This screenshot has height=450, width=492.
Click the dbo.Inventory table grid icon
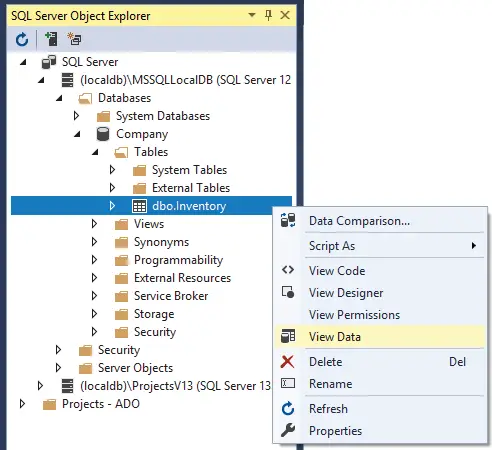coord(139,206)
